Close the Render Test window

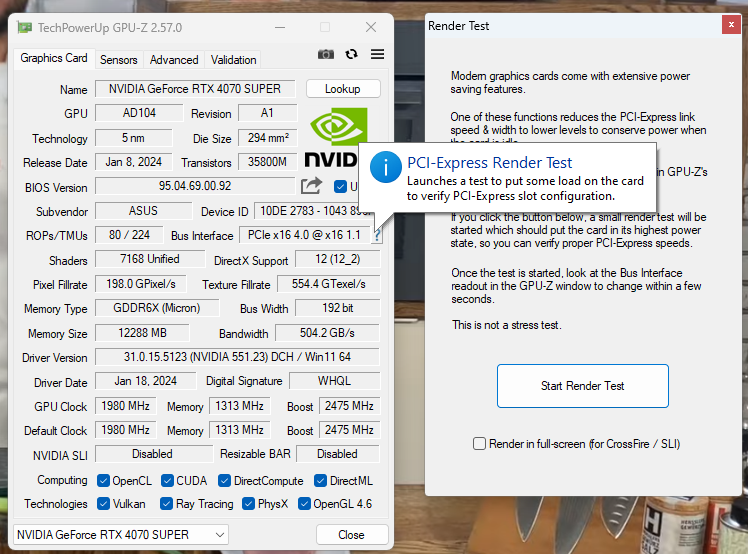[731, 25]
